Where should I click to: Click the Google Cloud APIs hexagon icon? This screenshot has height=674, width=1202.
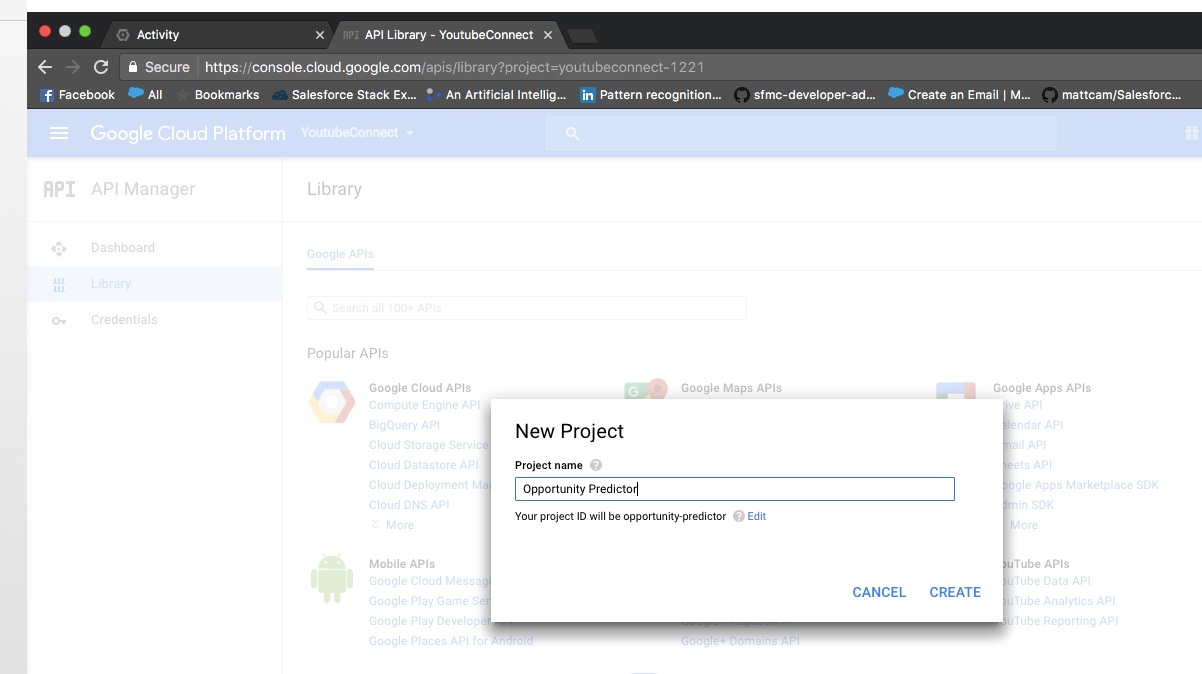[332, 403]
